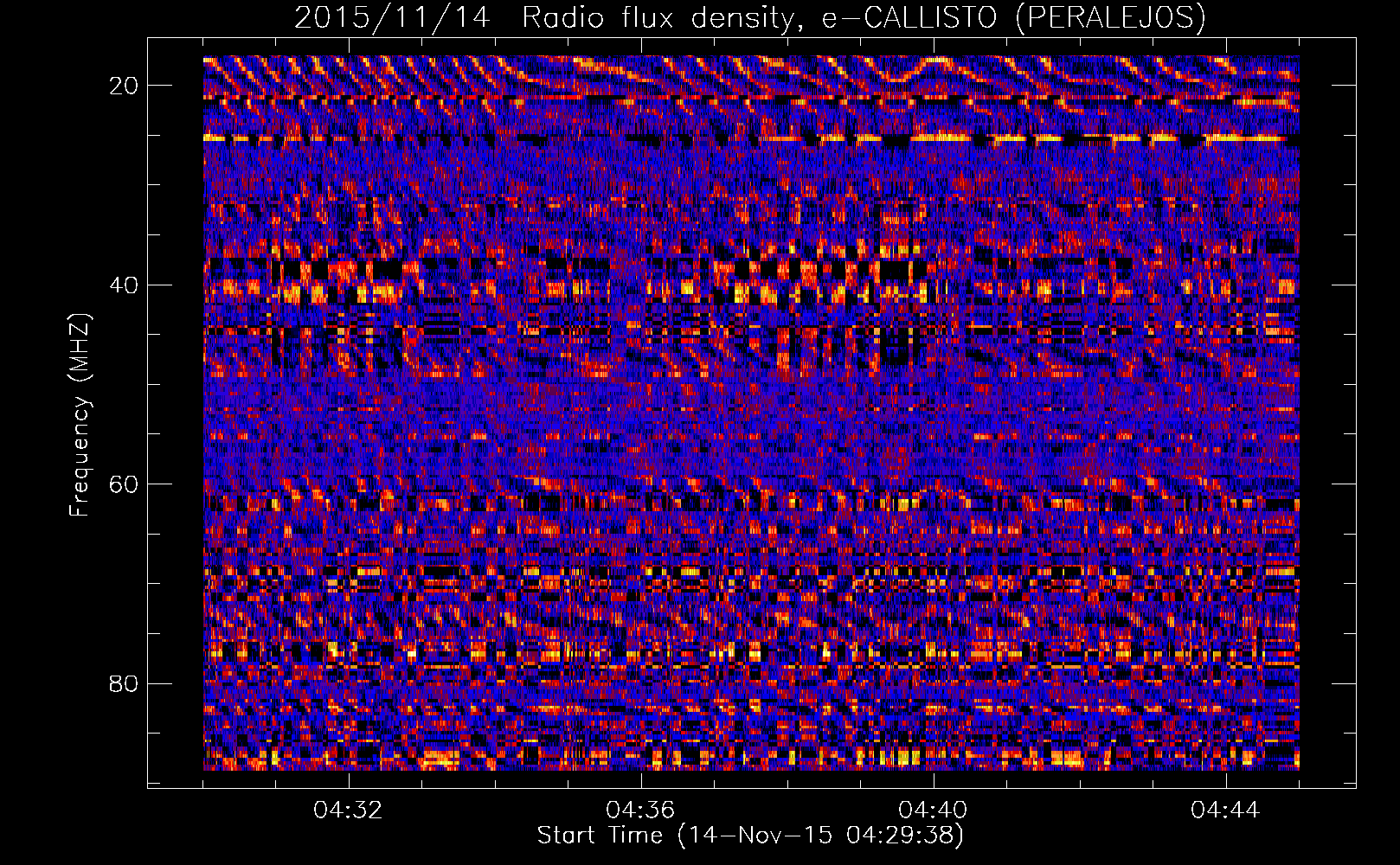
Task: Select the 'e-CALLISTO (PERALEJOS)' title text
Action: 1013,17
